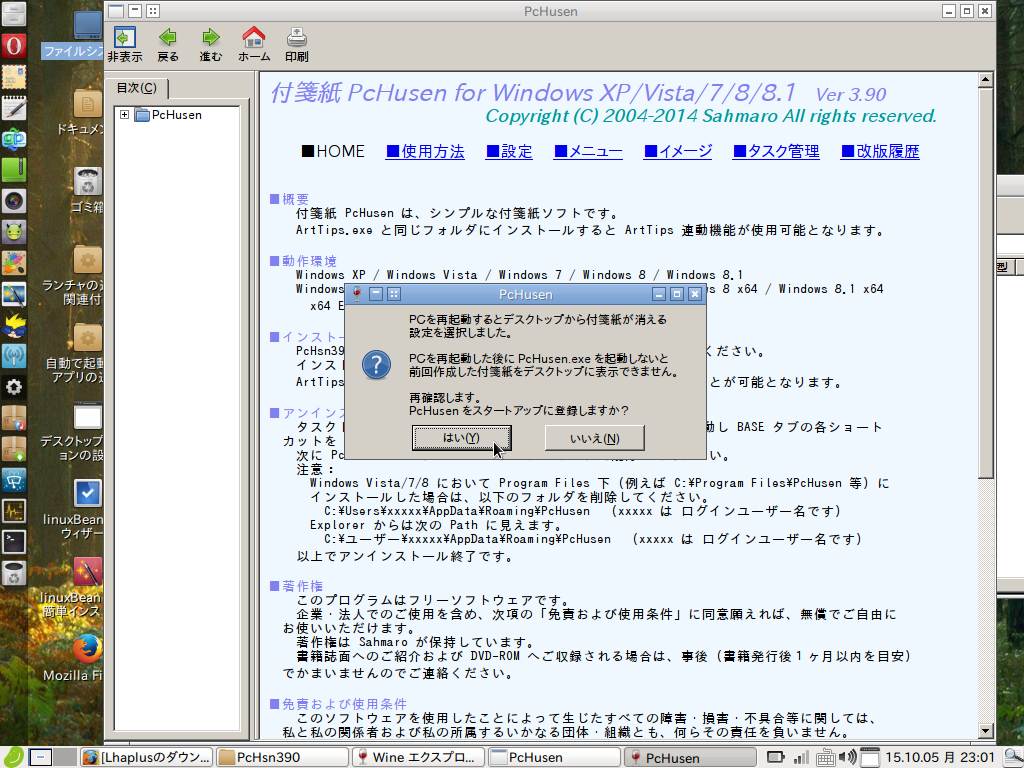1024x768 pixels.
Task: Open the 使用方法 usage link
Action: [x=425, y=152]
